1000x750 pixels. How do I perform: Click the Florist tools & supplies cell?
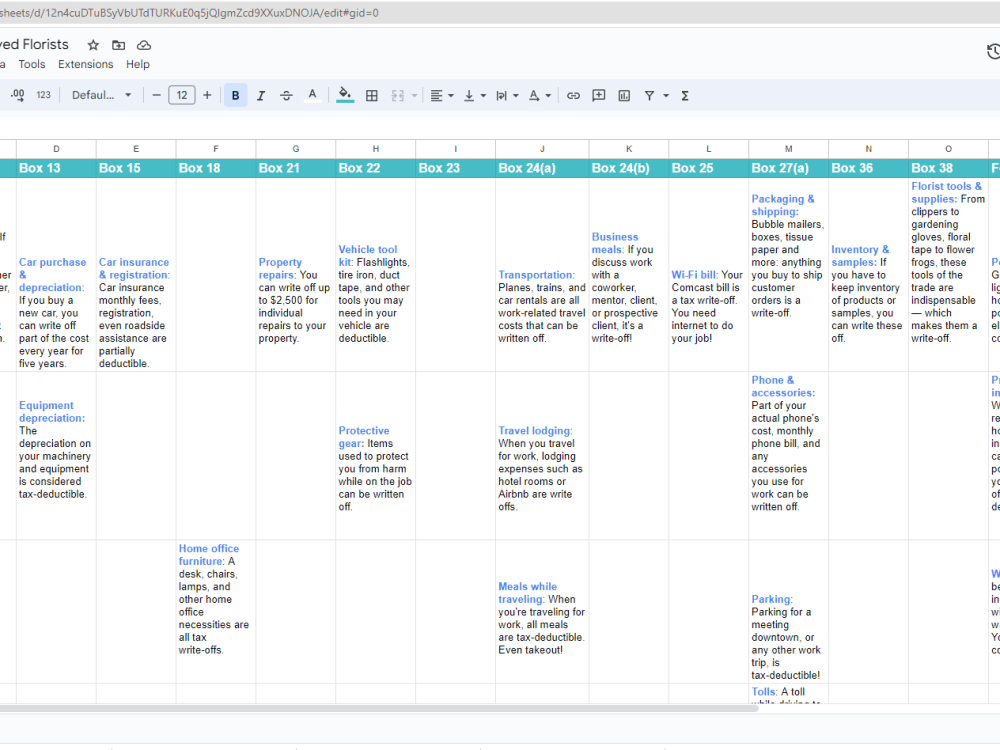[x=948, y=275]
